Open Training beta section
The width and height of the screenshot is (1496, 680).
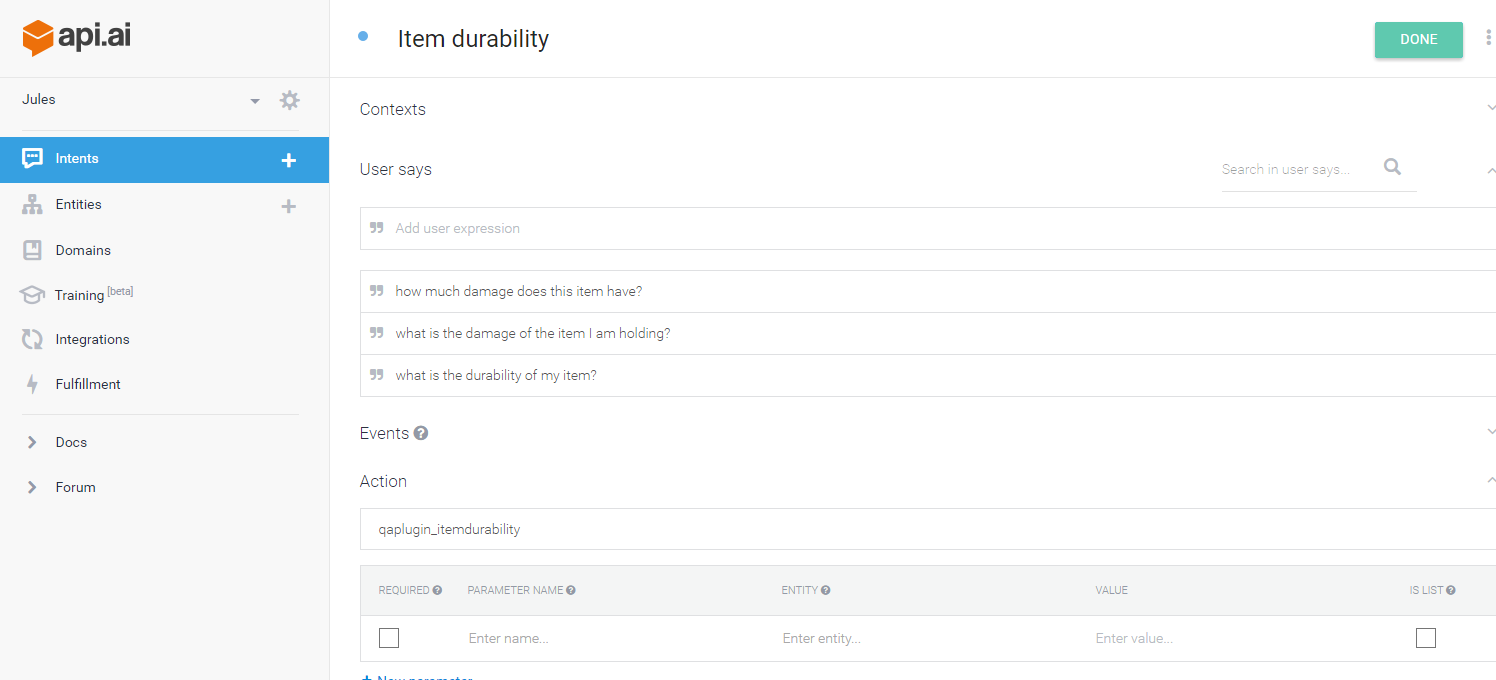93,294
